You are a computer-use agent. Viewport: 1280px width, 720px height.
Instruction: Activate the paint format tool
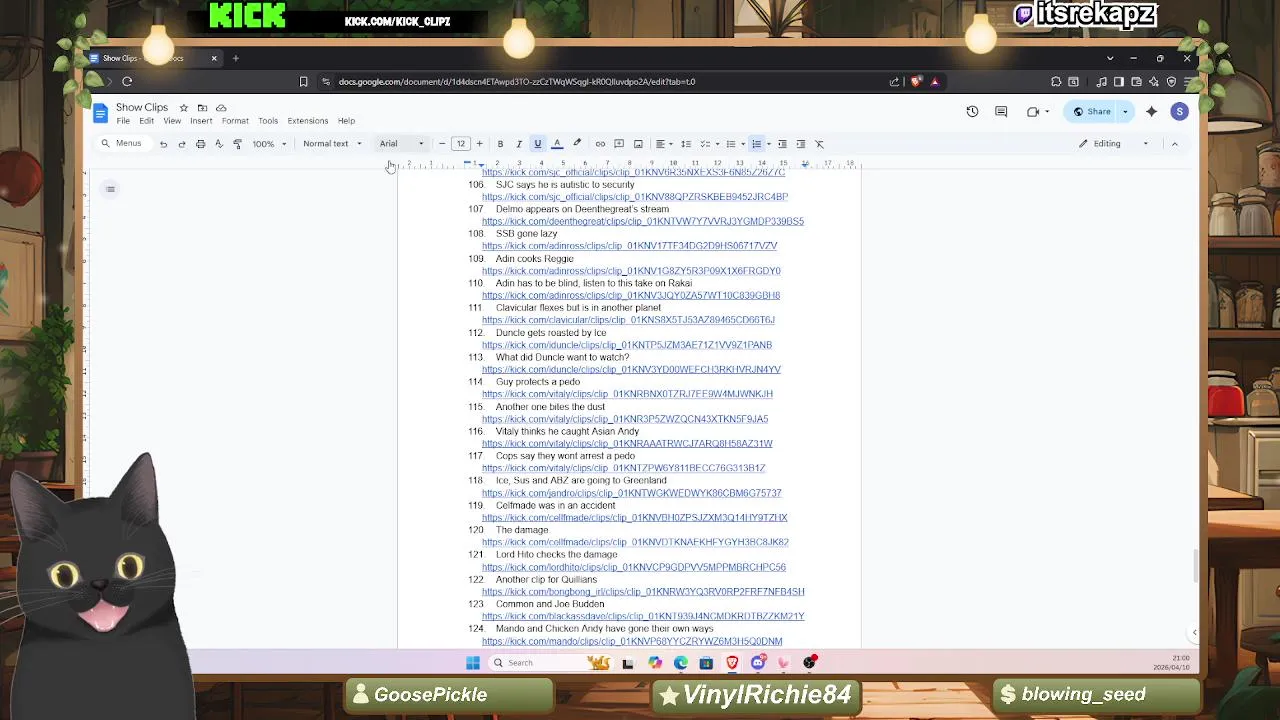coord(237,144)
